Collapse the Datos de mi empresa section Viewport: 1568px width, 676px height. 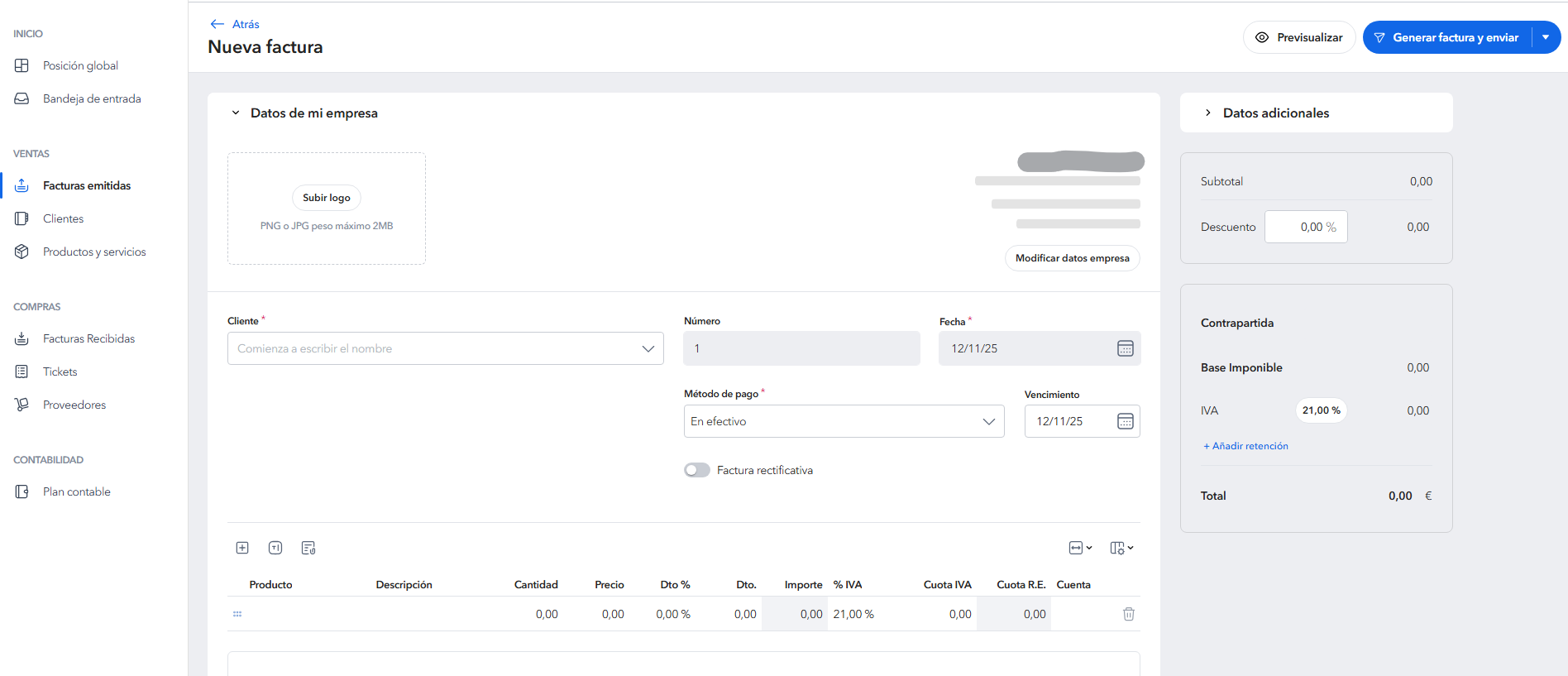[x=236, y=113]
